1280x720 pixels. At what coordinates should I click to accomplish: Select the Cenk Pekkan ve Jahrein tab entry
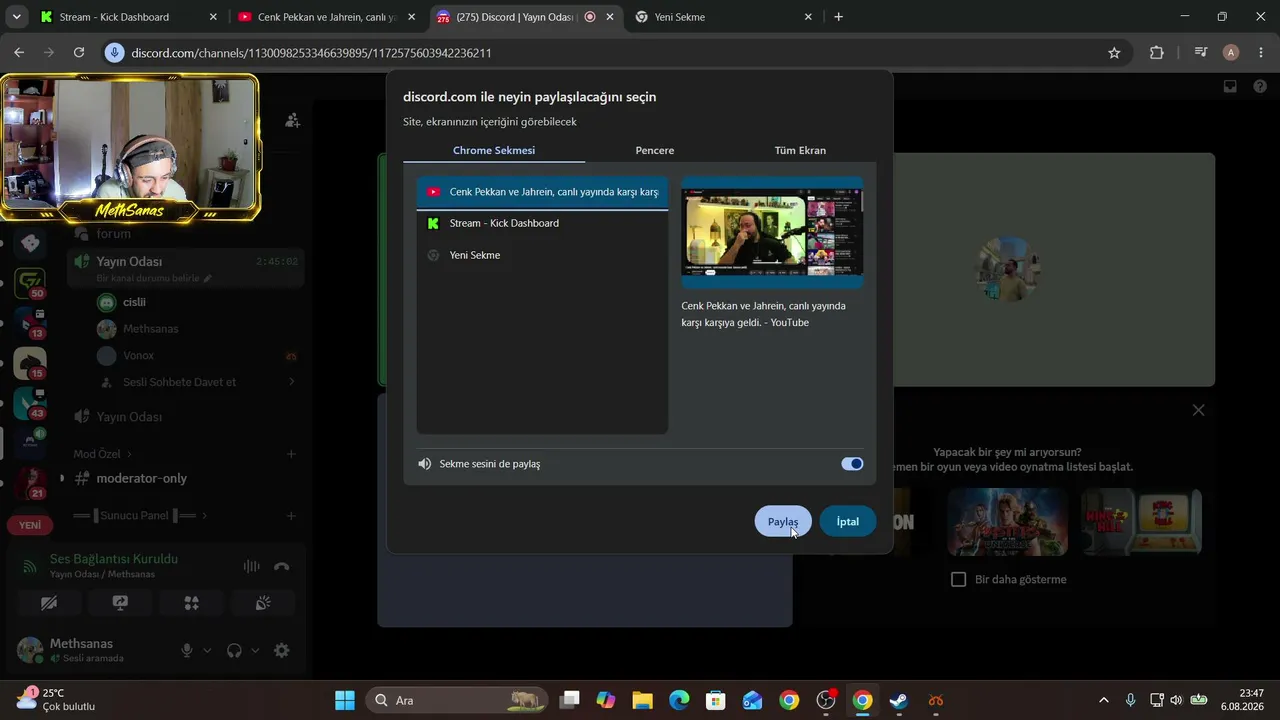[x=542, y=192]
